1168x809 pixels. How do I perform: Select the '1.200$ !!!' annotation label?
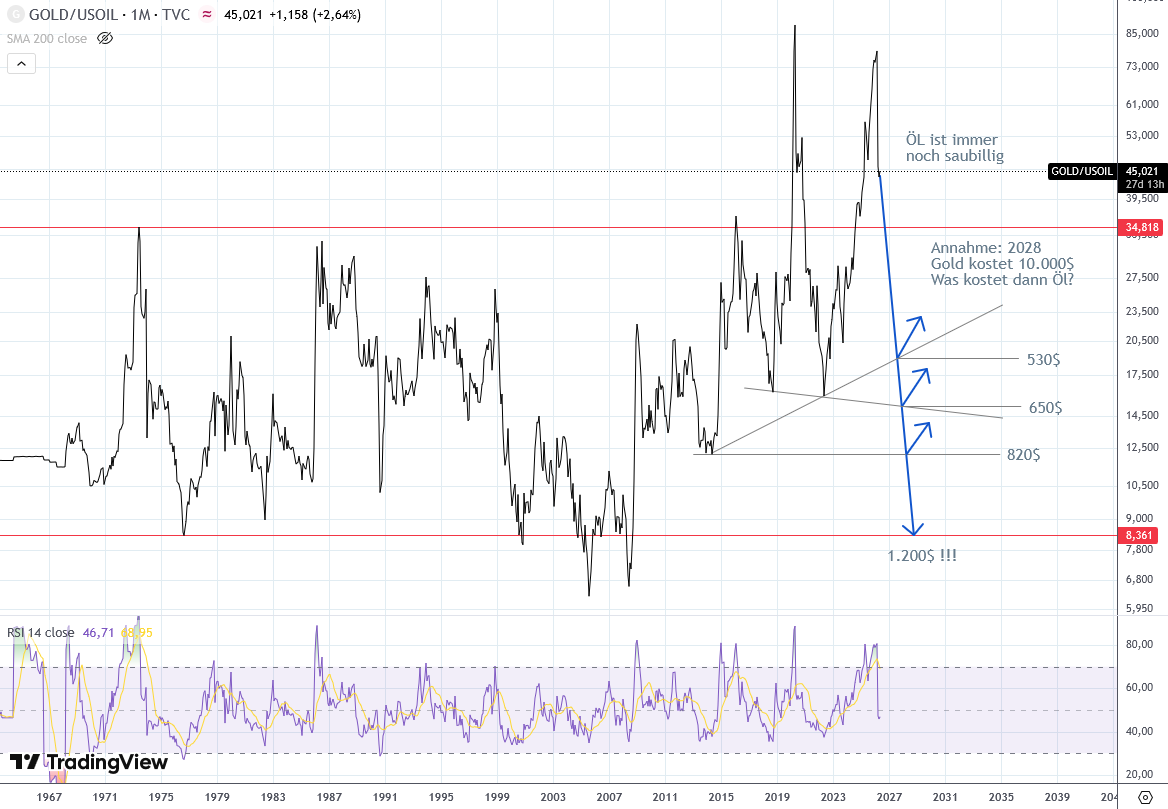tap(922, 556)
